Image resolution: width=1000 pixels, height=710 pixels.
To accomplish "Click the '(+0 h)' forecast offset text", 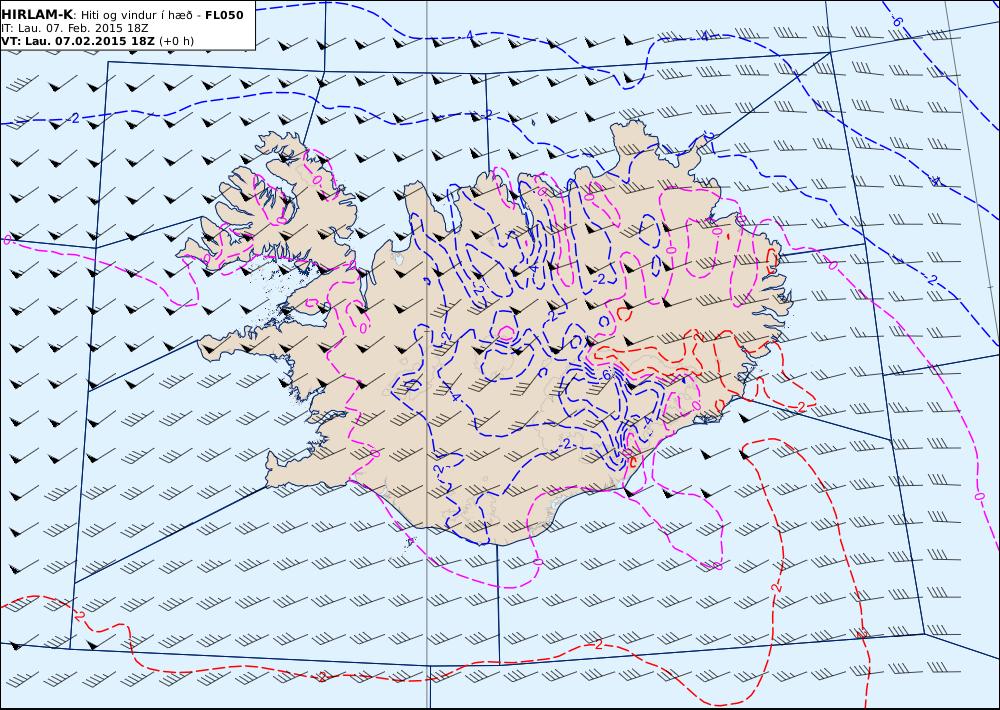I will pyautogui.click(x=176, y=41).
